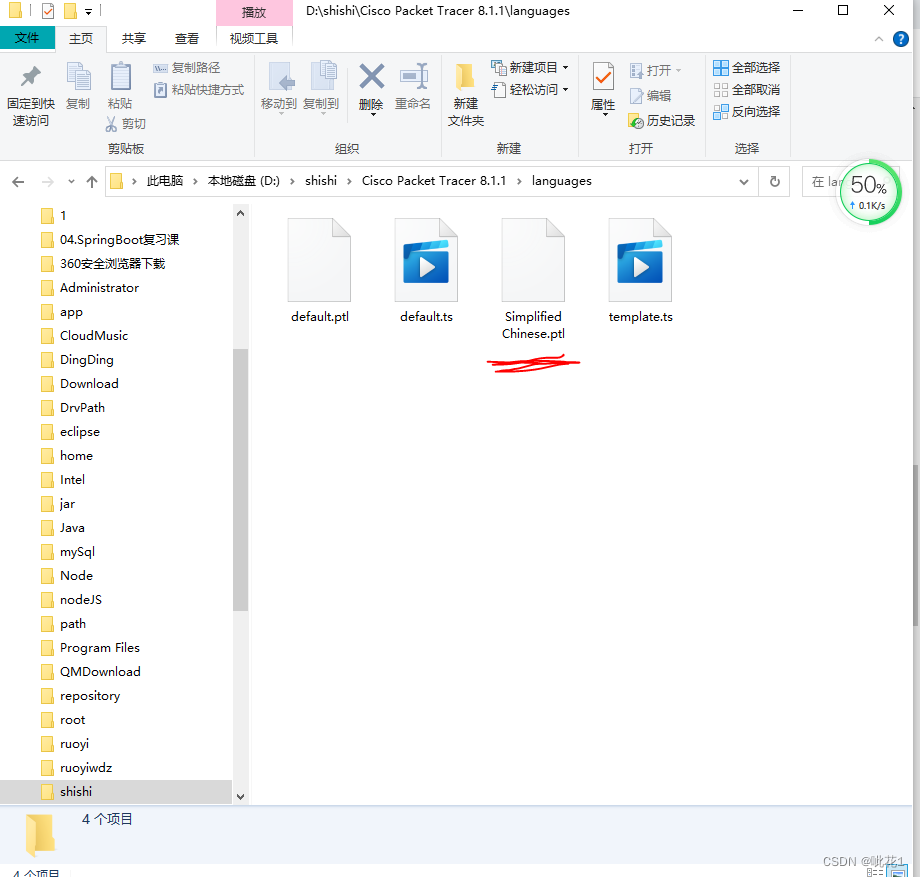The image size is (920, 877).
Task: Click Cisco Packet Tracer 8.1.1 breadcrumb
Action: point(434,181)
